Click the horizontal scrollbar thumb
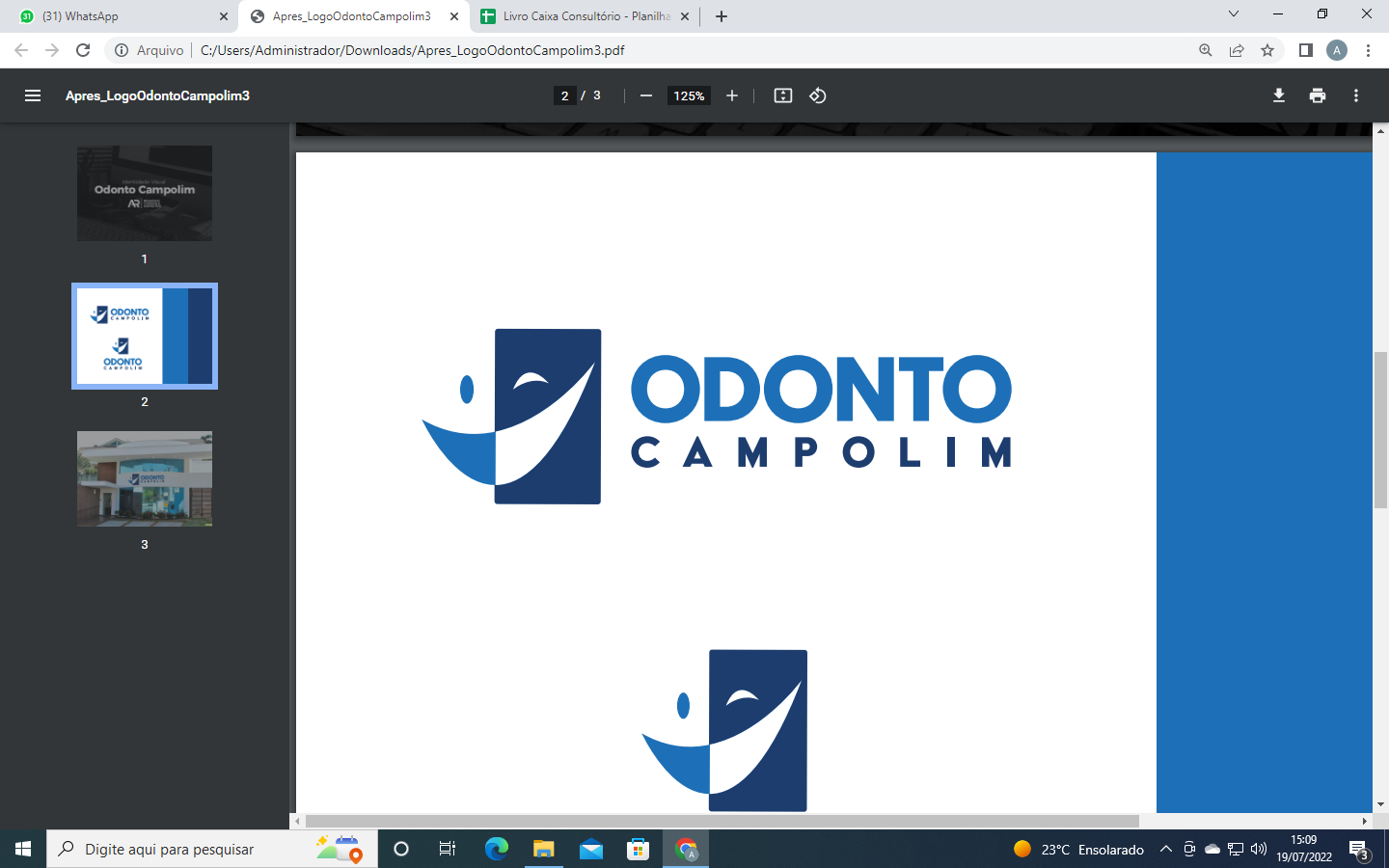This screenshot has height=868, width=1389. pos(722,821)
